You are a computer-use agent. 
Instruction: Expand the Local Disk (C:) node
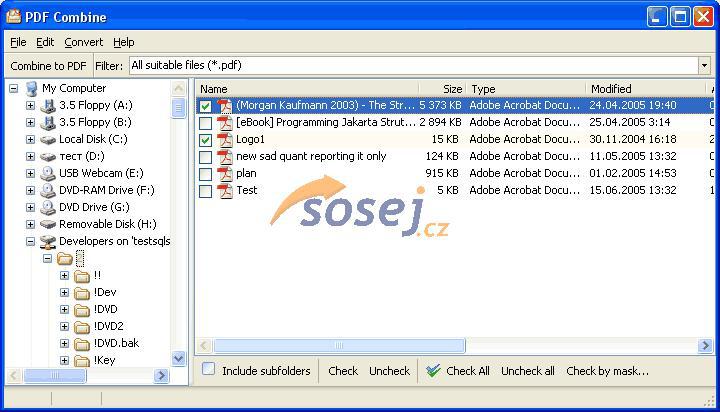[30, 140]
